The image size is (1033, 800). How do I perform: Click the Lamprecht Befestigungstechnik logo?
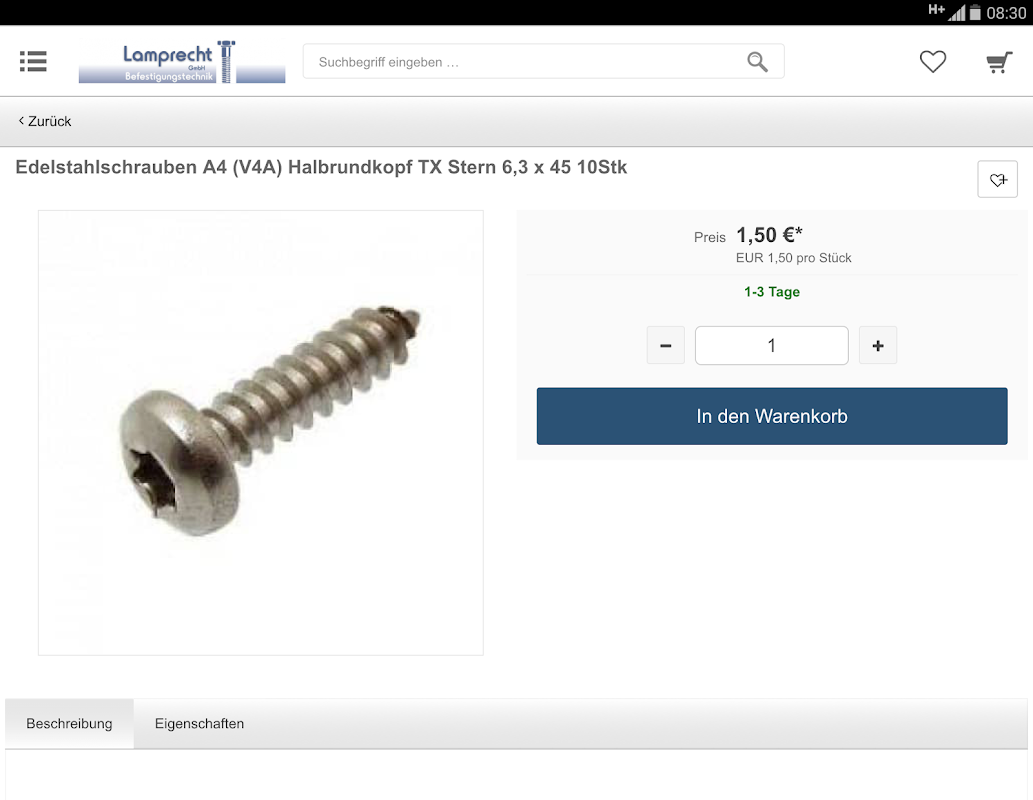182,61
